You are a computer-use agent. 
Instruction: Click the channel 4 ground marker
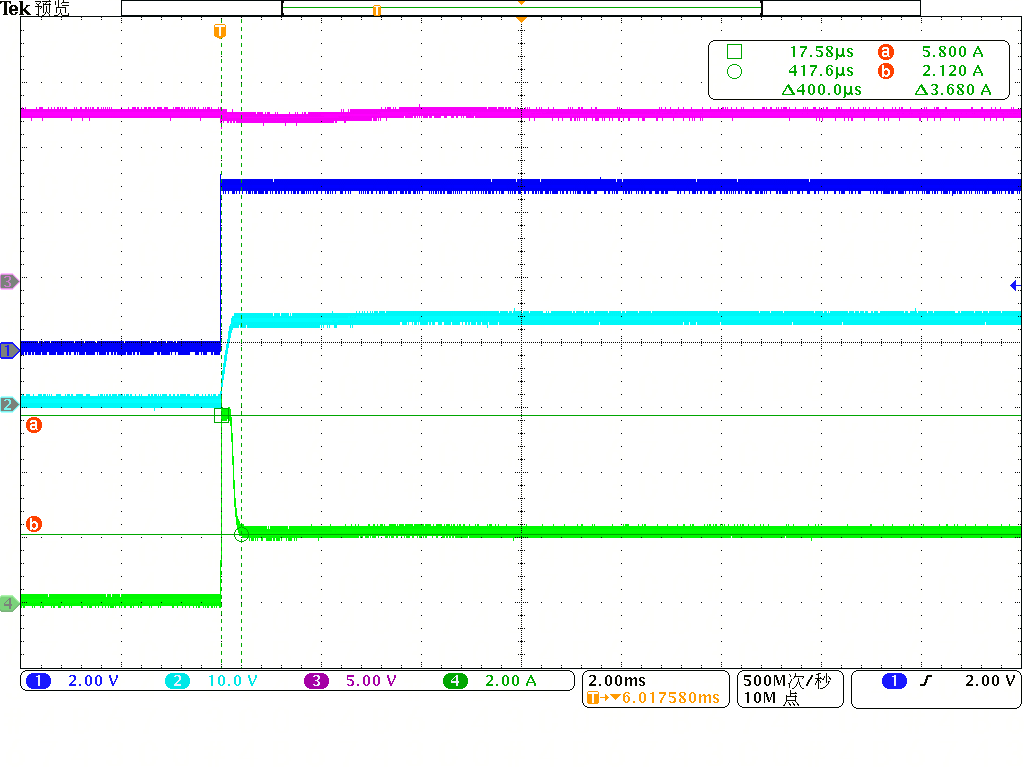[x=9, y=603]
